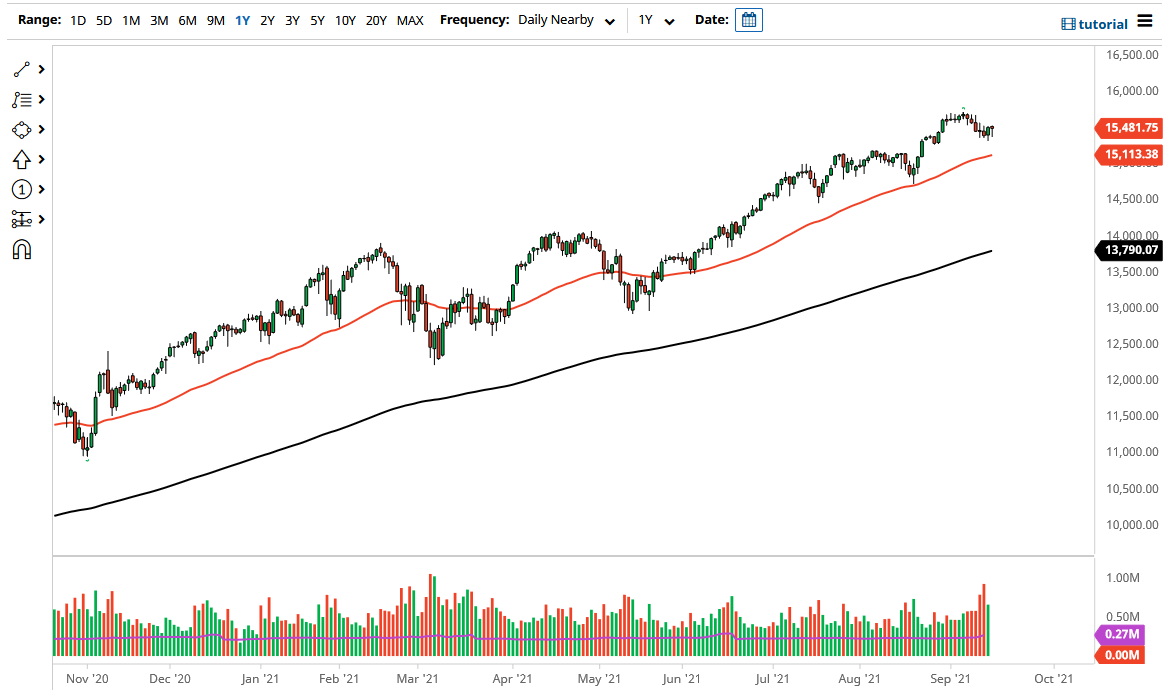Open the annotation list tool
Viewport: 1171px width, 697px height.
point(21,99)
